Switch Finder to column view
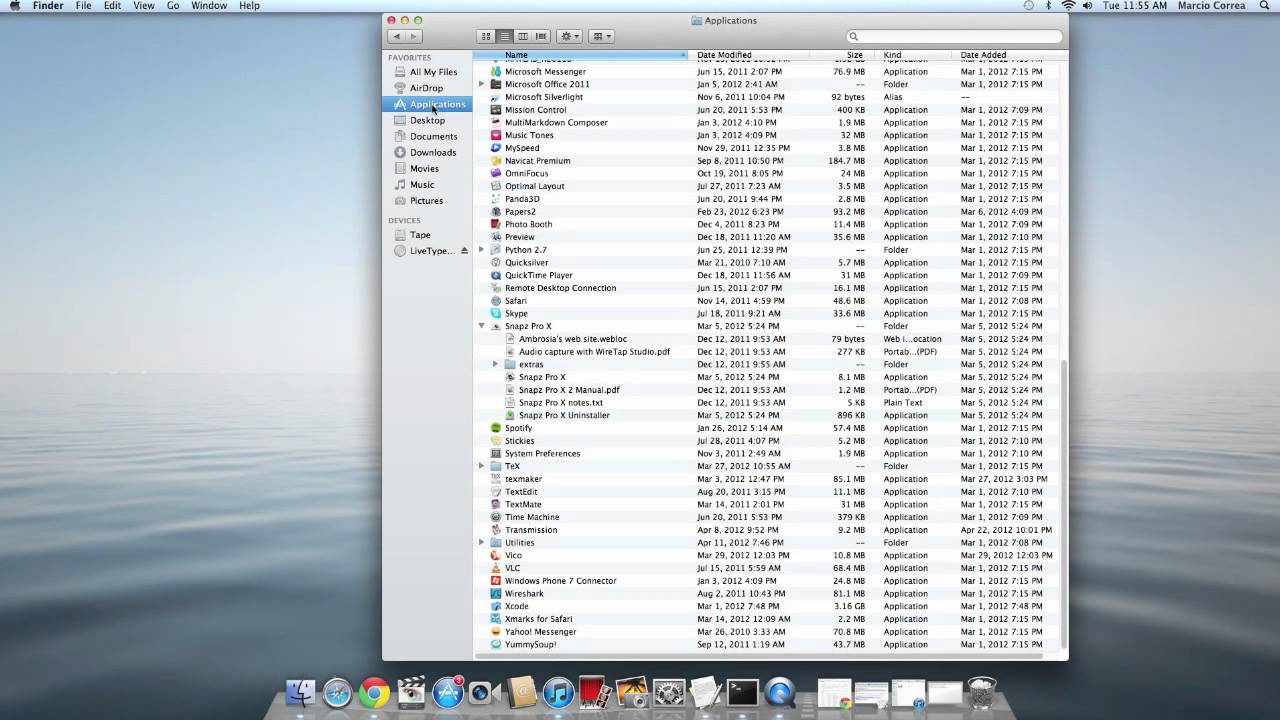This screenshot has width=1280, height=720. (x=522, y=36)
